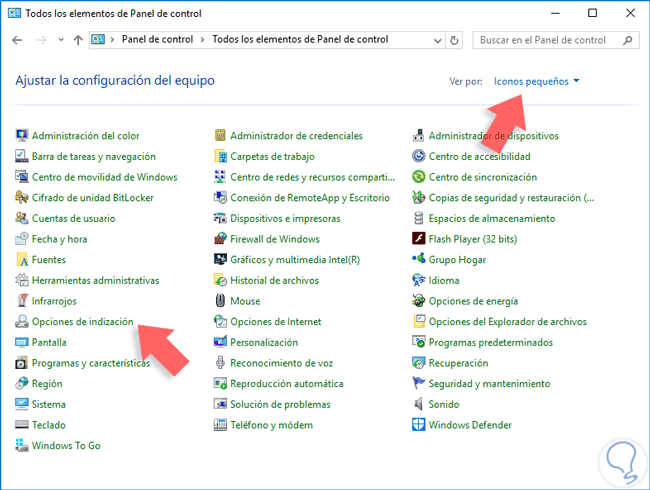650x490 pixels.
Task: Click the Mouse icon
Action: (220, 301)
